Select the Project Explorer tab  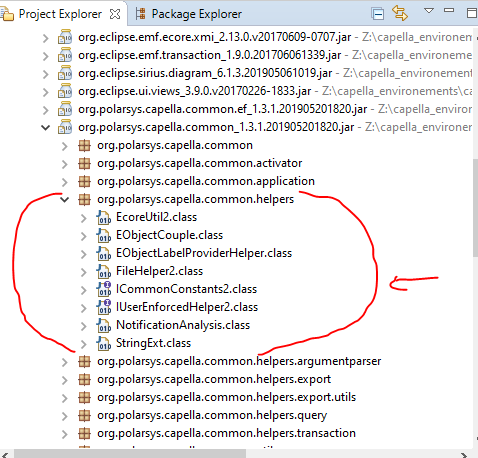[x=60, y=14]
